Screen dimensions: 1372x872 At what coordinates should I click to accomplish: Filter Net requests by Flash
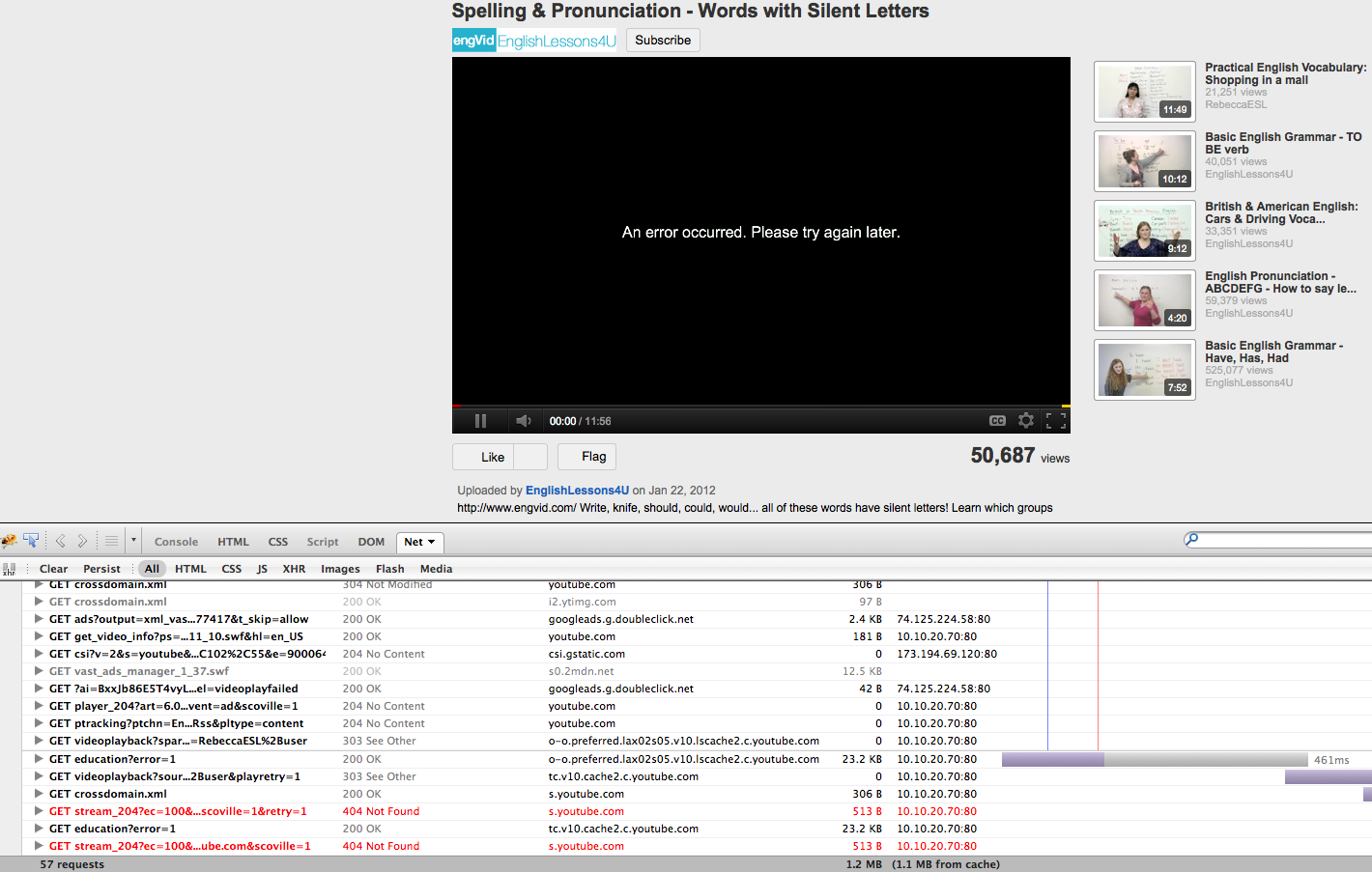[x=389, y=569]
